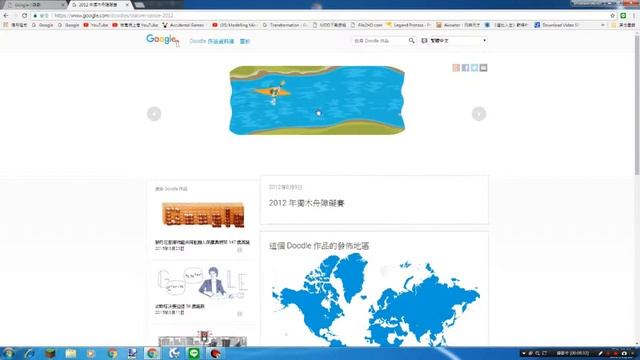The width and height of the screenshot is (640, 360).
Task: Click the sketch woman doodle thumbnail
Action: click(203, 282)
